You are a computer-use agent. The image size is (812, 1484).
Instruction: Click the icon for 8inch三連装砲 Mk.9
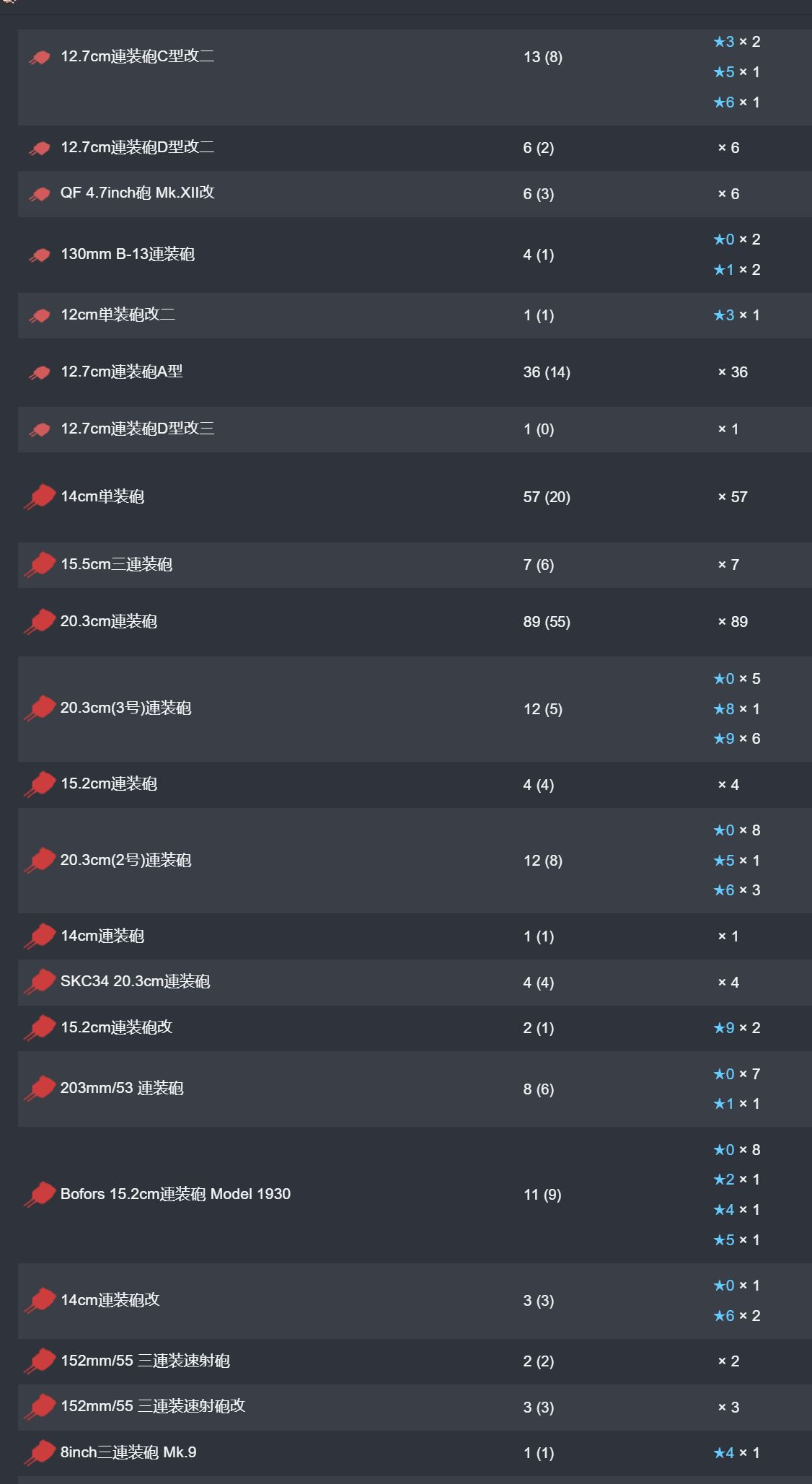(40, 1453)
